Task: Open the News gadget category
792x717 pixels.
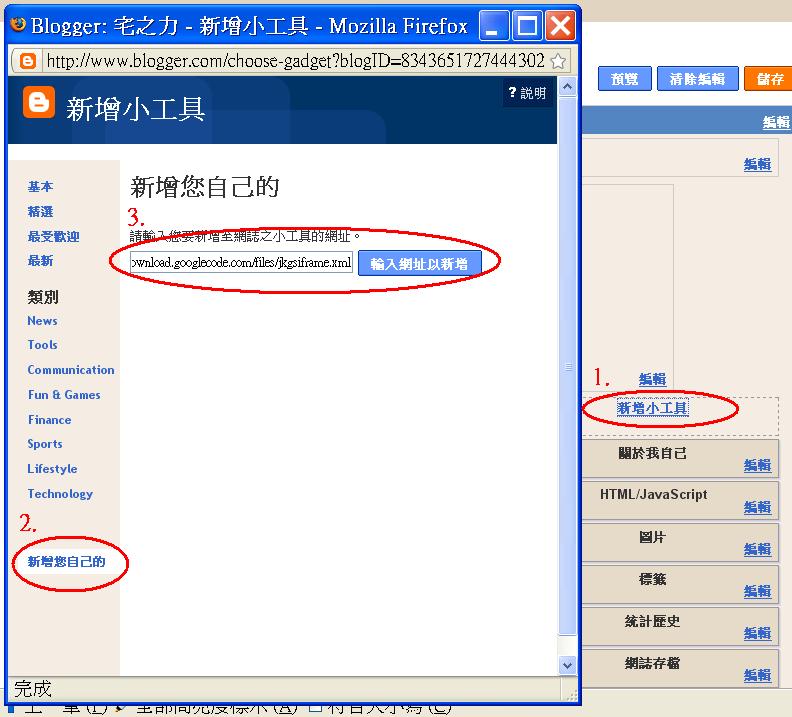Action: [42, 321]
